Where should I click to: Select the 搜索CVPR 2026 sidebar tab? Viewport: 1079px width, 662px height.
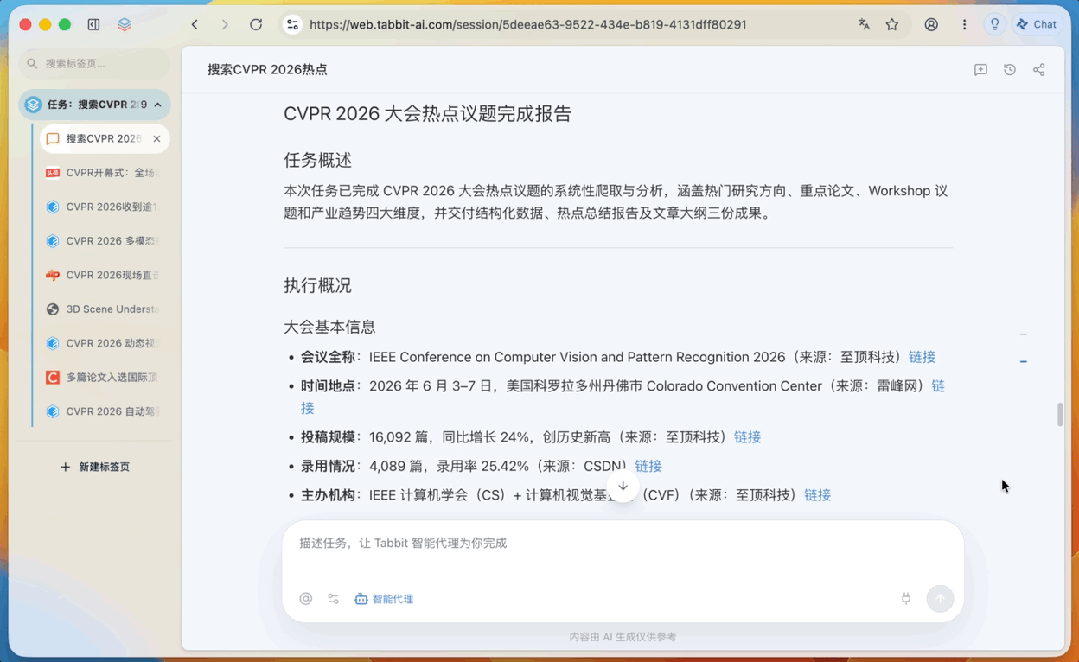point(105,139)
